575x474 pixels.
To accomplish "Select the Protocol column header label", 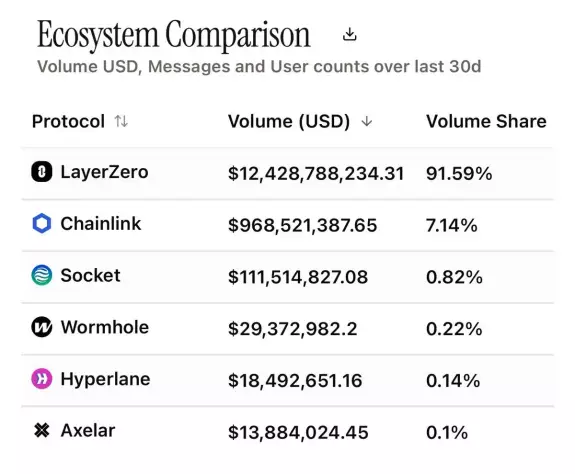I will 68,121.
